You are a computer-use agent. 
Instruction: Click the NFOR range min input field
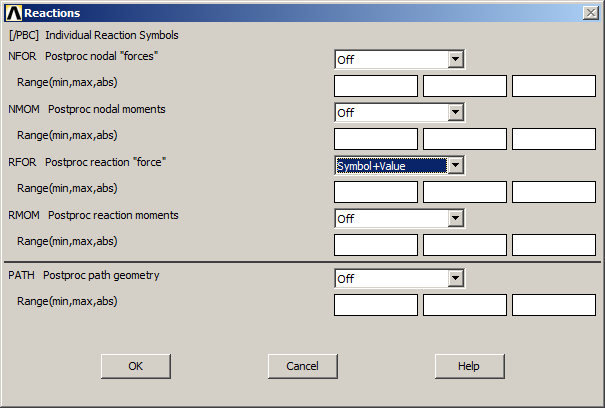pos(375,86)
